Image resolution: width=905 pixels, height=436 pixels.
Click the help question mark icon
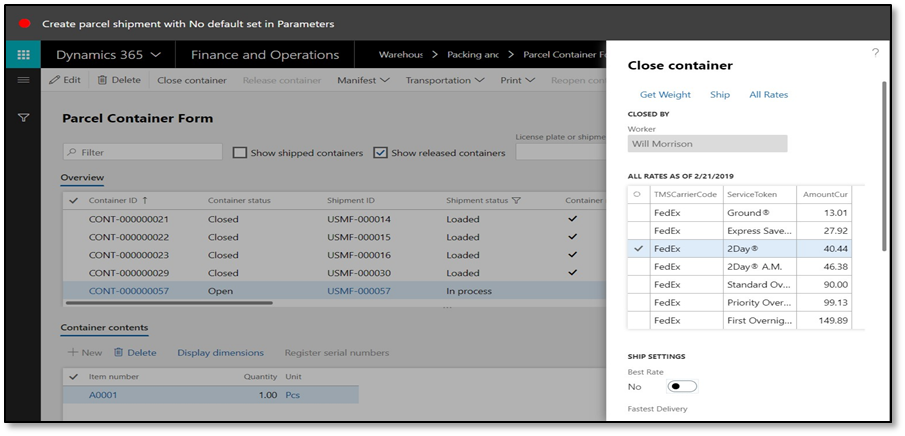click(875, 52)
